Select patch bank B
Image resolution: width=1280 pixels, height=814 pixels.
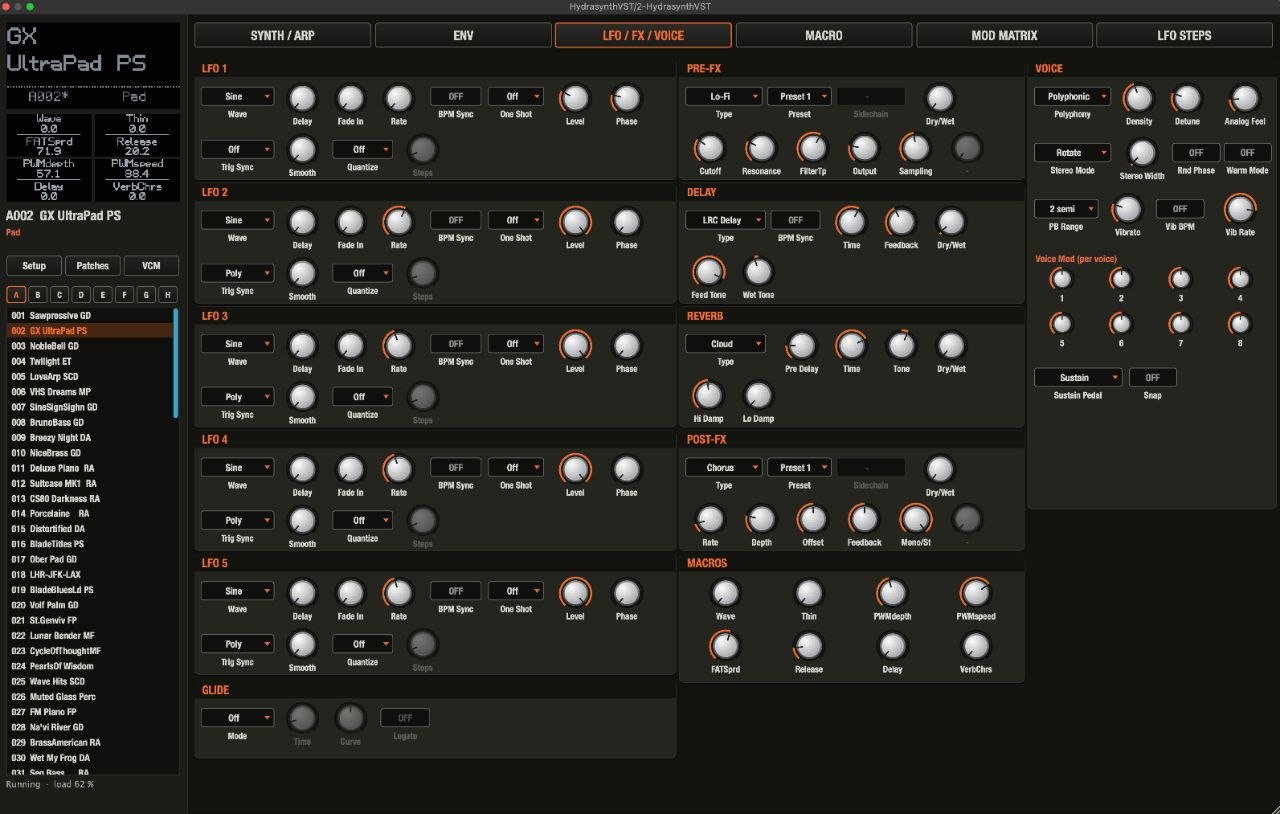click(38, 295)
